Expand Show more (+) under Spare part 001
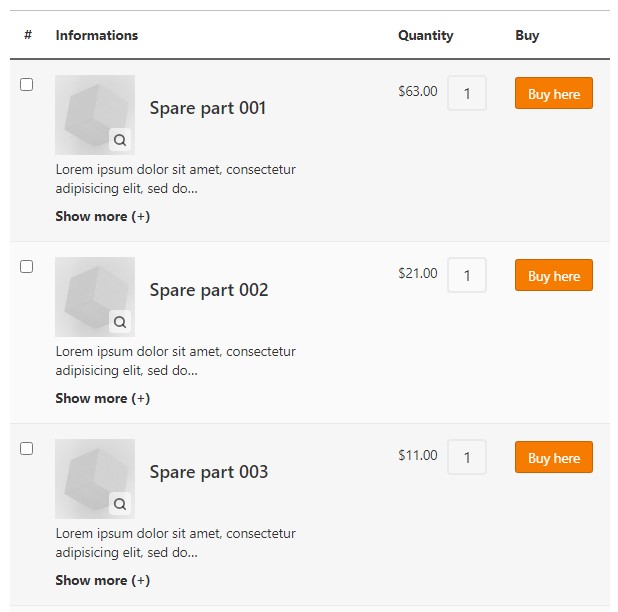 click(102, 216)
